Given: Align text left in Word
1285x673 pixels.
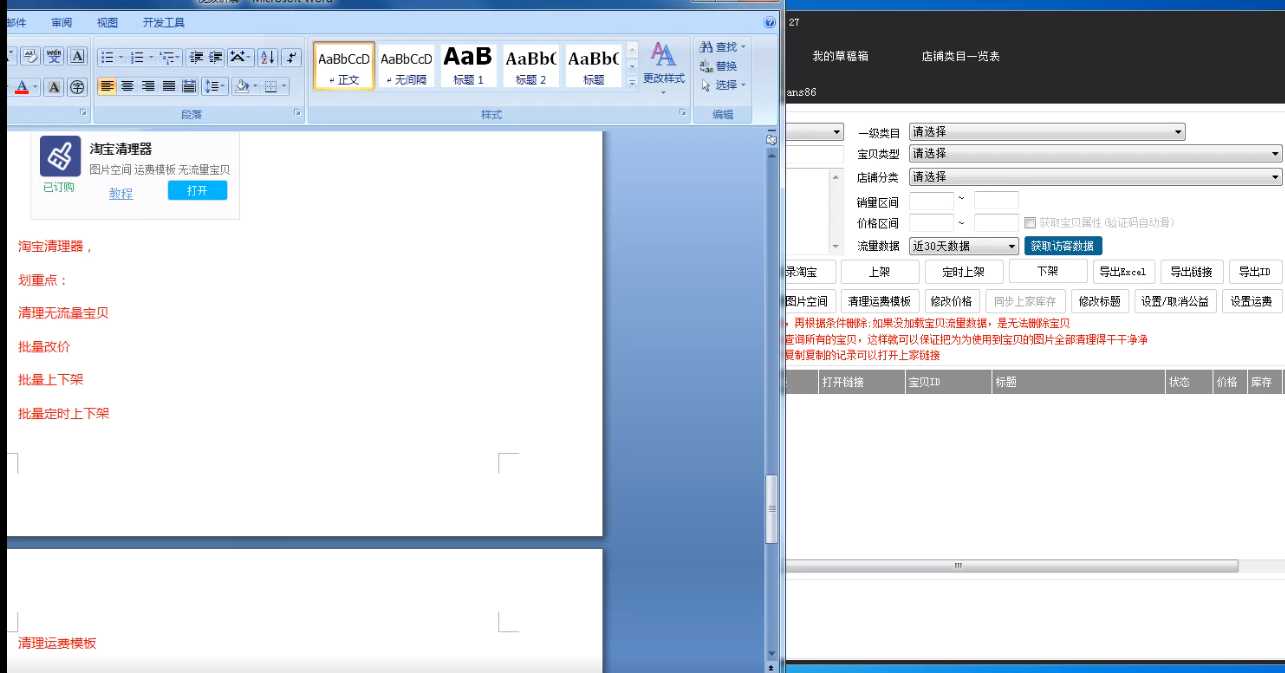Looking at the screenshot, I should tap(107, 86).
